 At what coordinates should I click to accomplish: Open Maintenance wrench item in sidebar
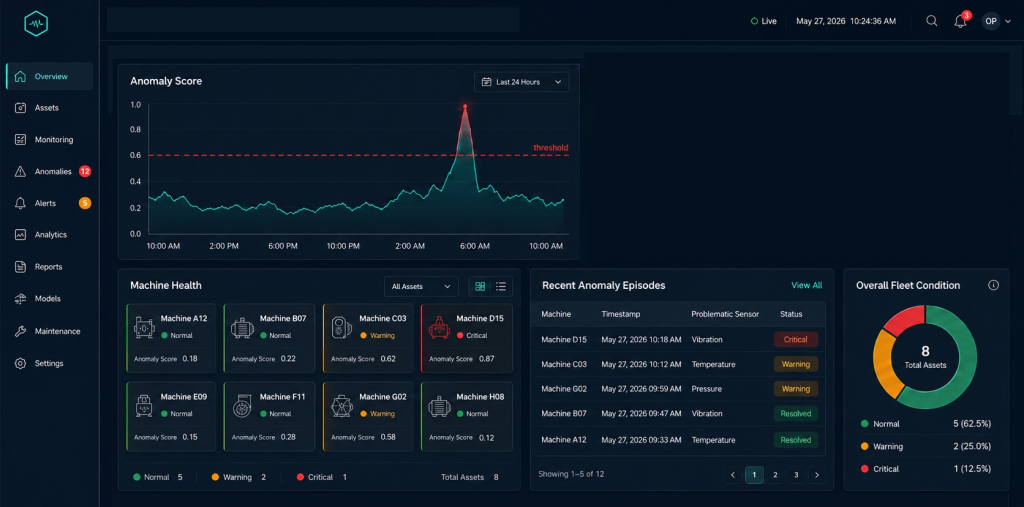click(50, 331)
